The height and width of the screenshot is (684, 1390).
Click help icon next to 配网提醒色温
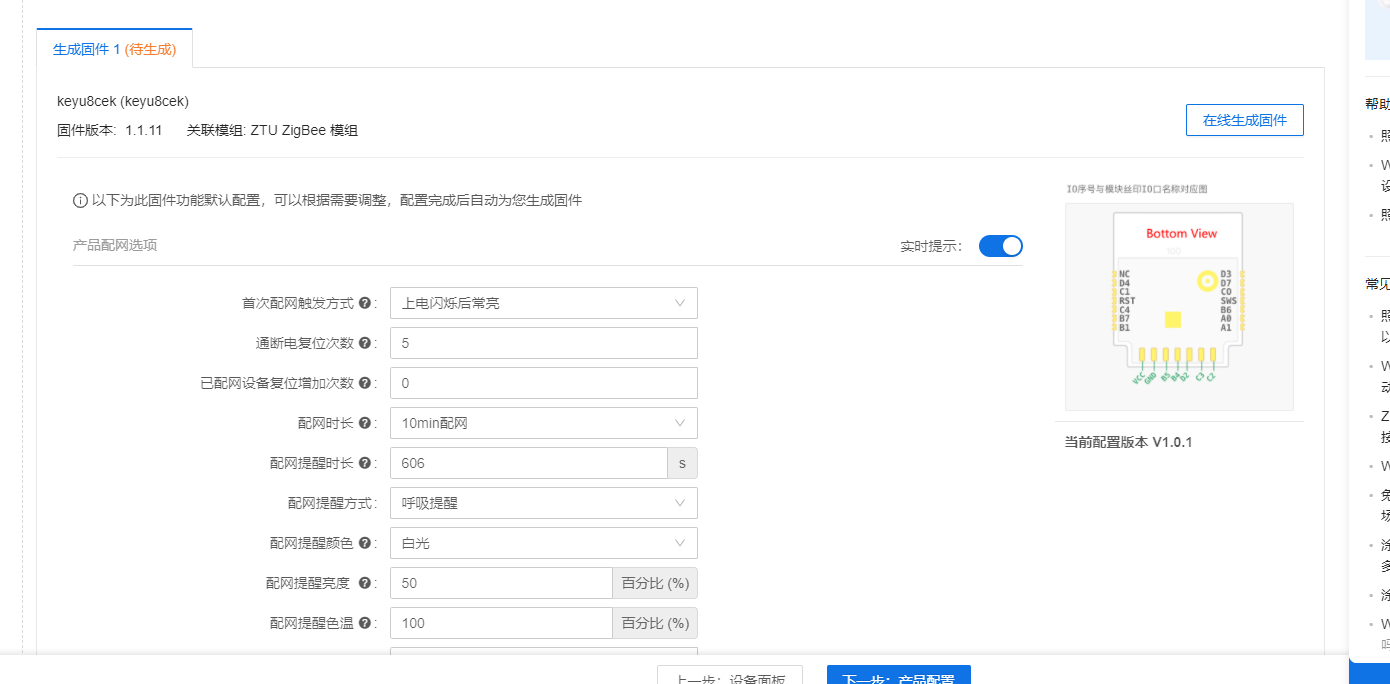[366, 623]
